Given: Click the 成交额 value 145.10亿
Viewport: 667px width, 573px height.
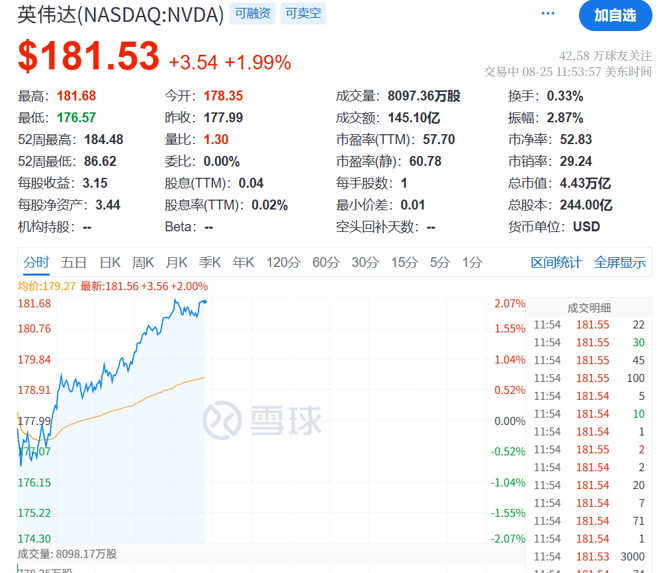Looking at the screenshot, I should [x=414, y=118].
